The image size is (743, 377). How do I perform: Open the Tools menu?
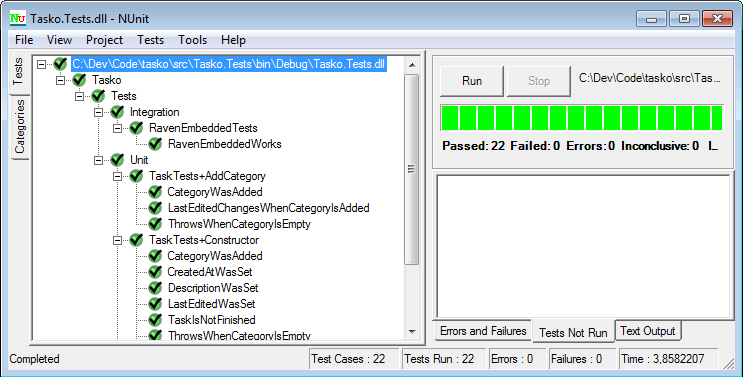tap(192, 40)
